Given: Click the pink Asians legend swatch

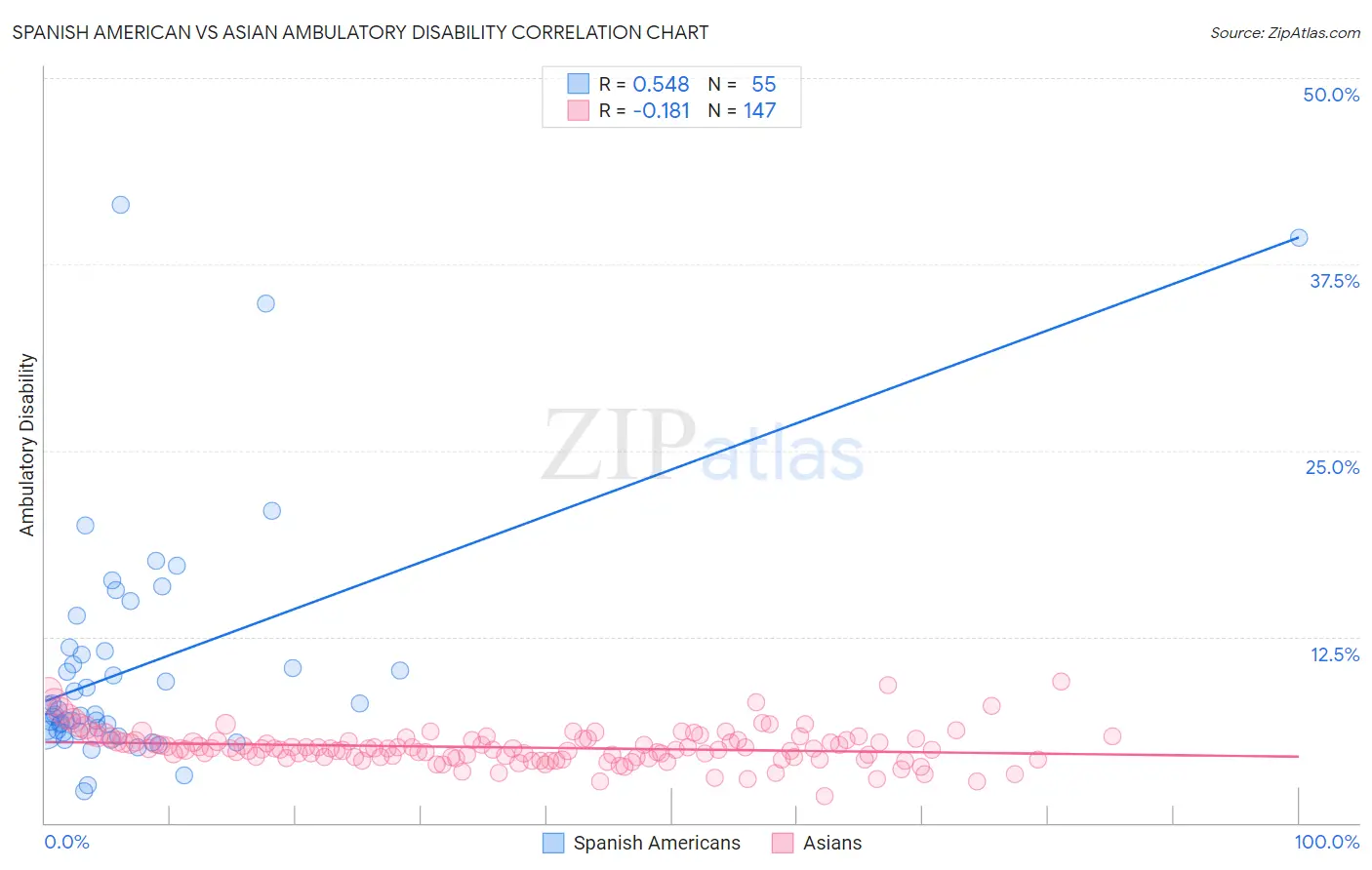Looking at the screenshot, I should [x=783, y=843].
